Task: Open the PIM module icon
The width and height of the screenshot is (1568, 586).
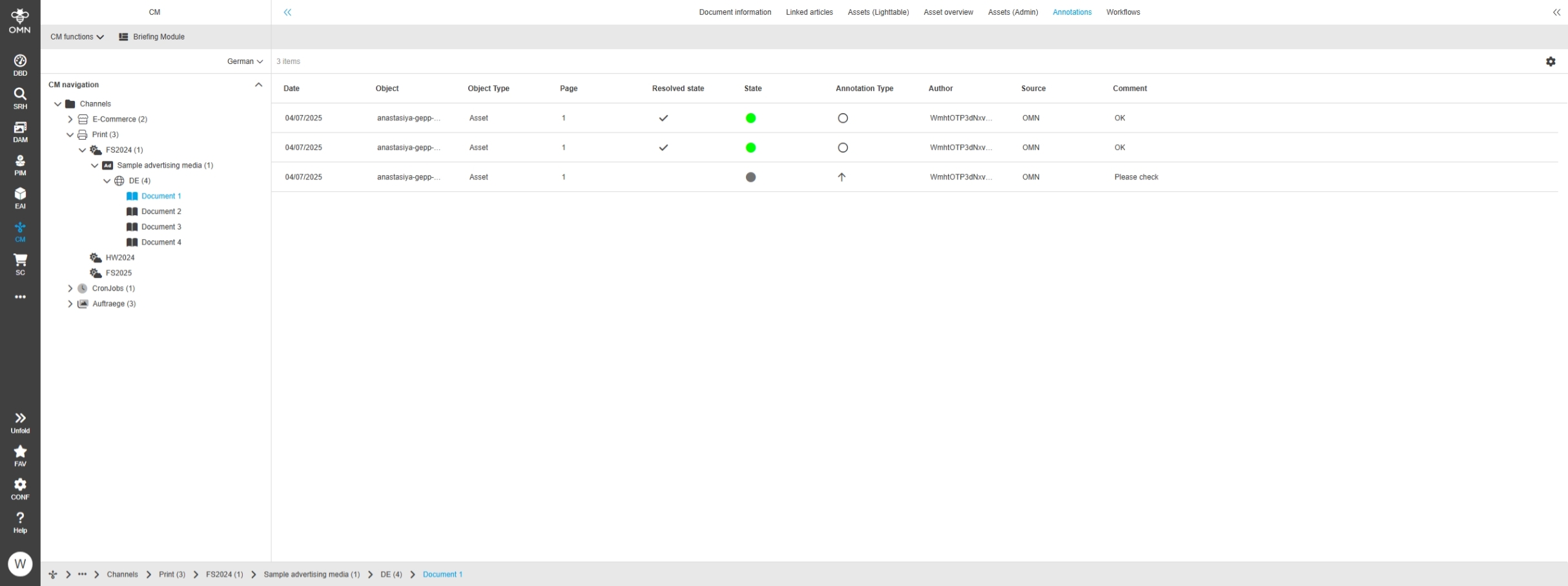Action: pos(20,165)
